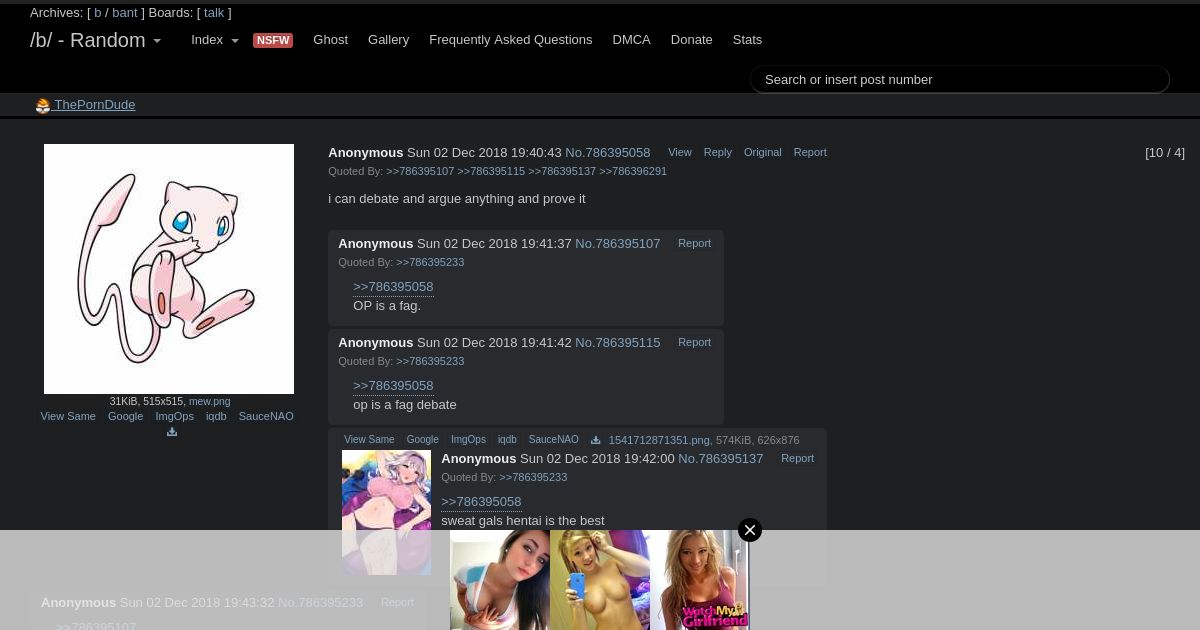Open post No.786395107
Viewport: 1200px width, 630px height.
click(x=617, y=244)
